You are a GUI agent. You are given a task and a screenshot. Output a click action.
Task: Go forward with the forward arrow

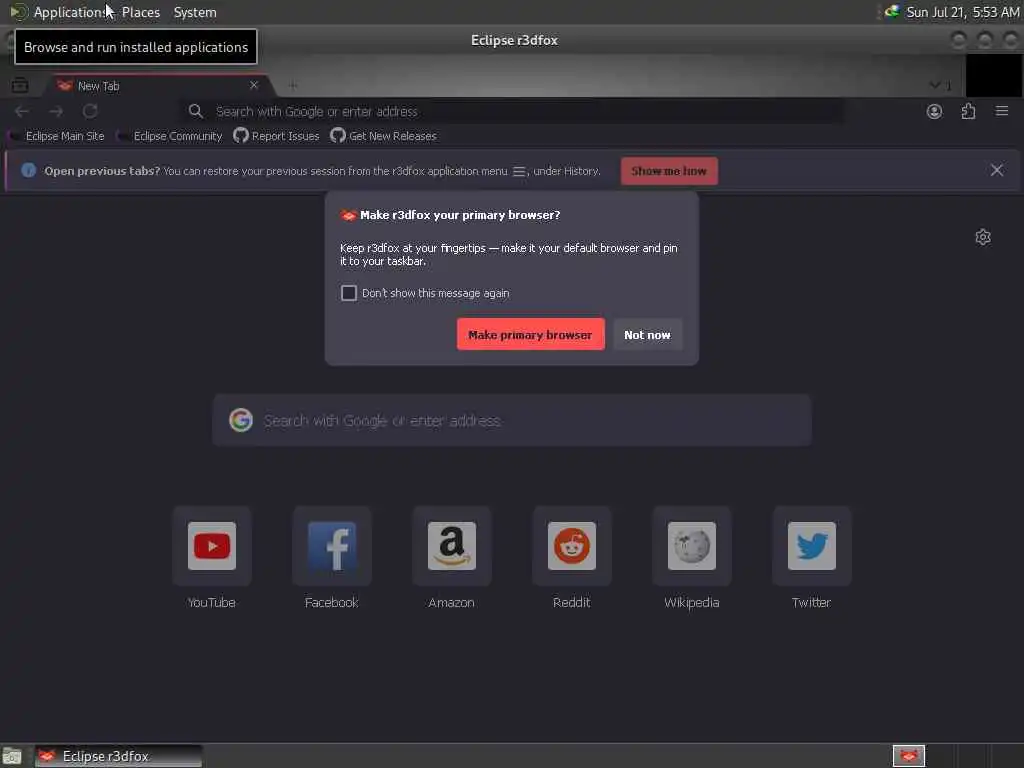click(x=56, y=111)
